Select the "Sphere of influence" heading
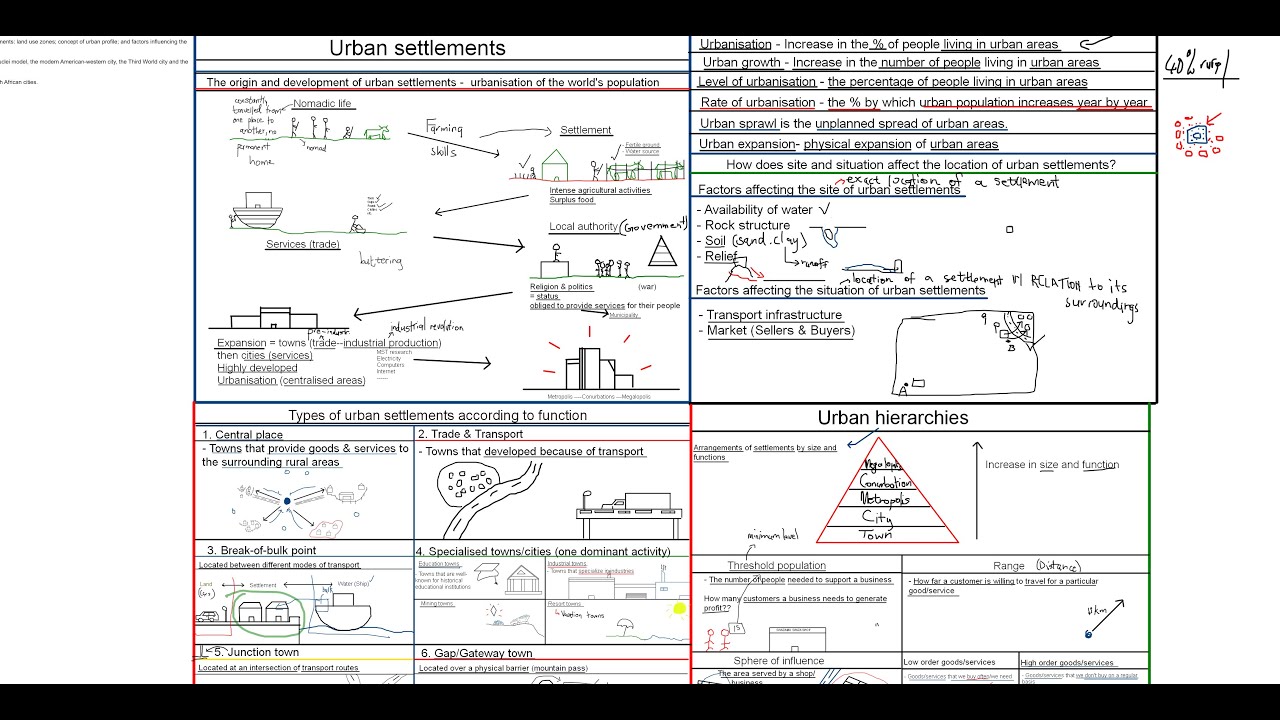This screenshot has height=720, width=1280. (779, 661)
